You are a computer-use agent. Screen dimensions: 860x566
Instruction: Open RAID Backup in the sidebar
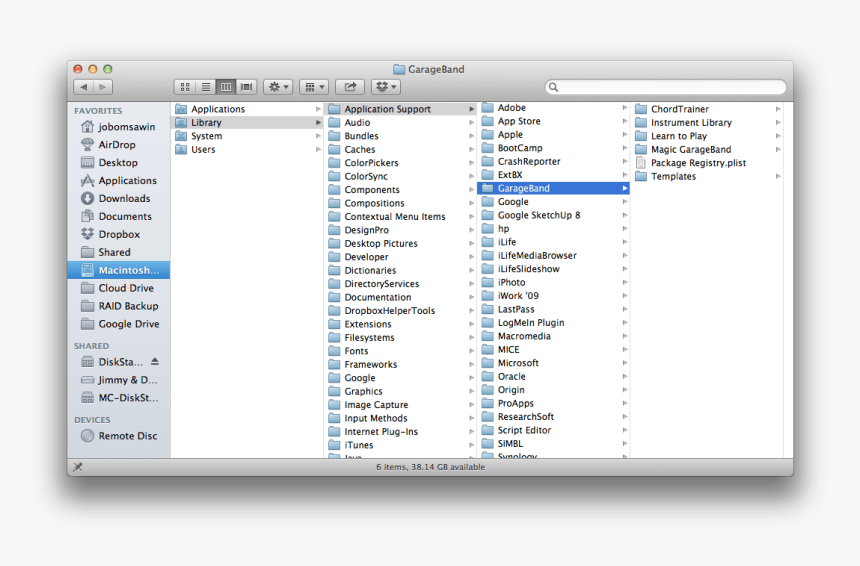119,306
